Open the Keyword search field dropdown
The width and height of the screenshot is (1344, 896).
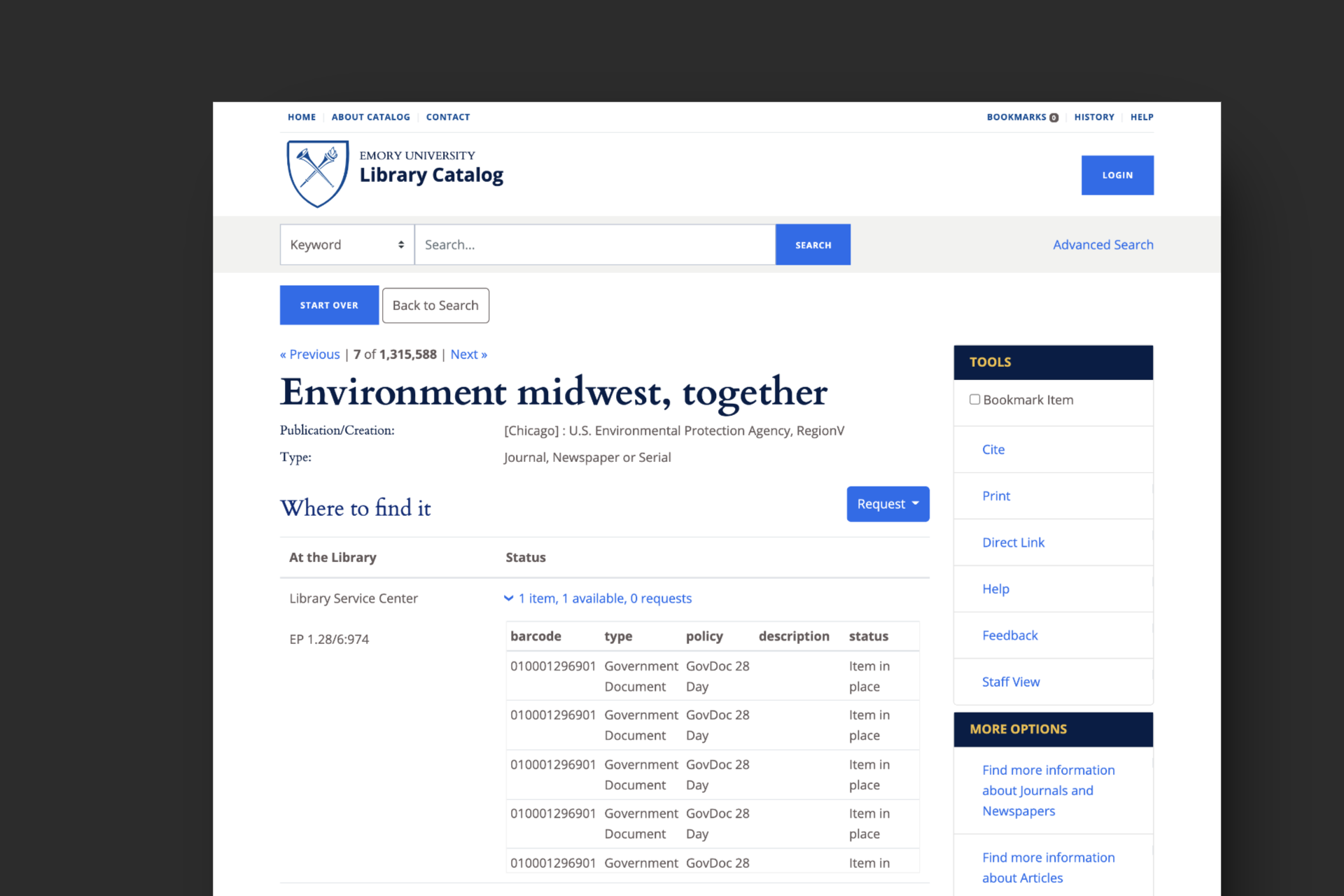[346, 245]
